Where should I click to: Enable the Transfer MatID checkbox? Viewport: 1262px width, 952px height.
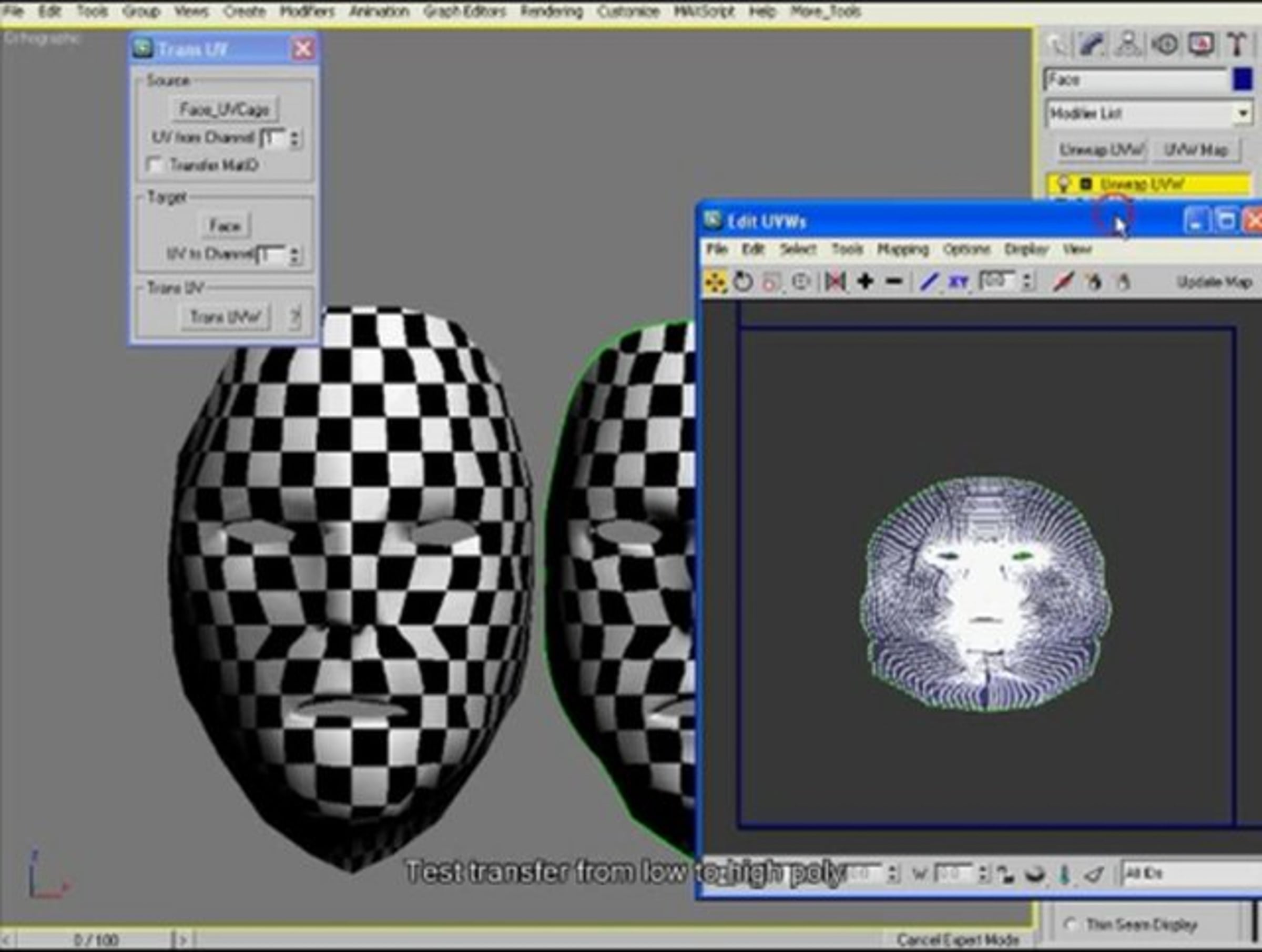coord(154,165)
